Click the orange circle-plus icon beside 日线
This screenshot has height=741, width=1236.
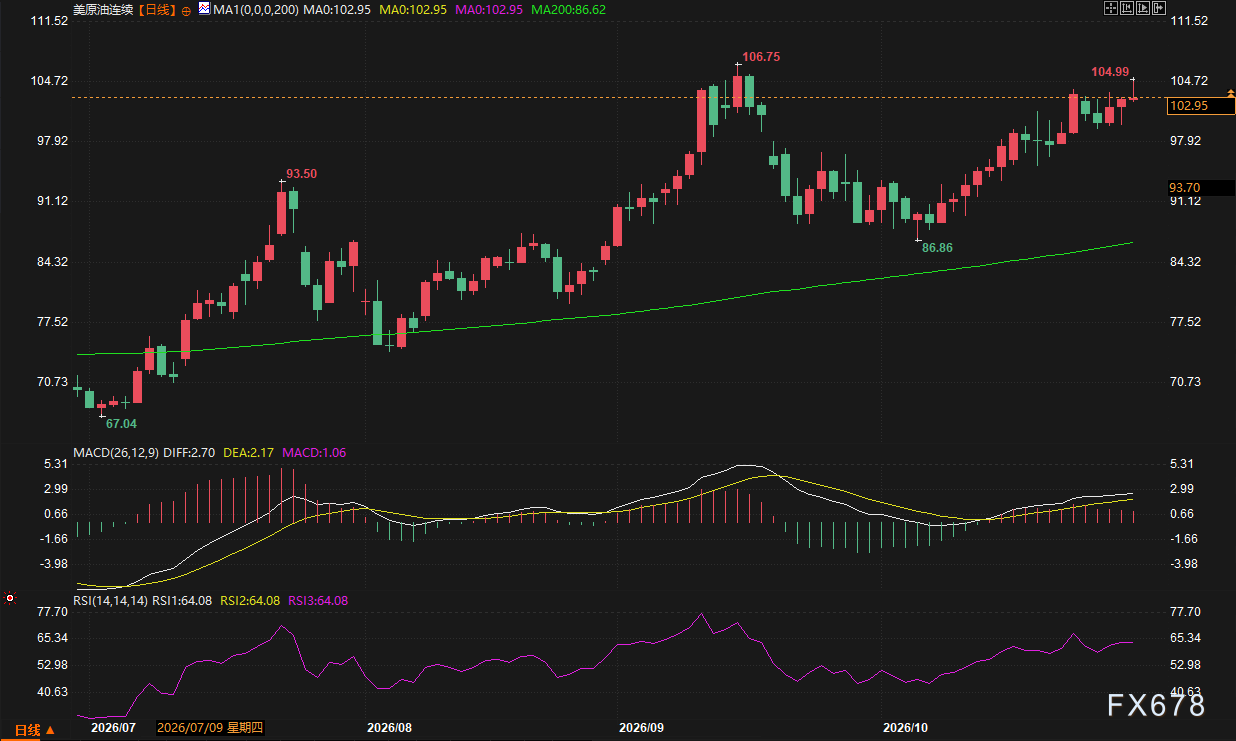[x=187, y=9]
